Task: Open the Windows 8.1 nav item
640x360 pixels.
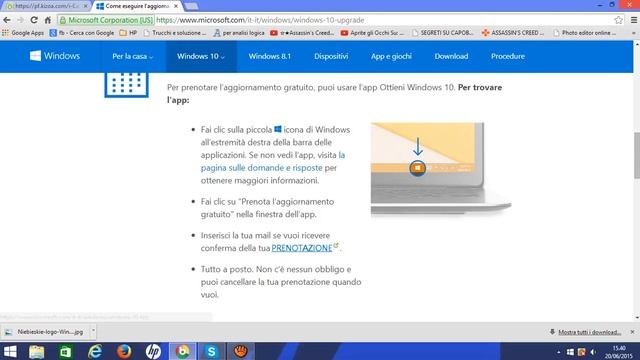Action: click(x=270, y=56)
